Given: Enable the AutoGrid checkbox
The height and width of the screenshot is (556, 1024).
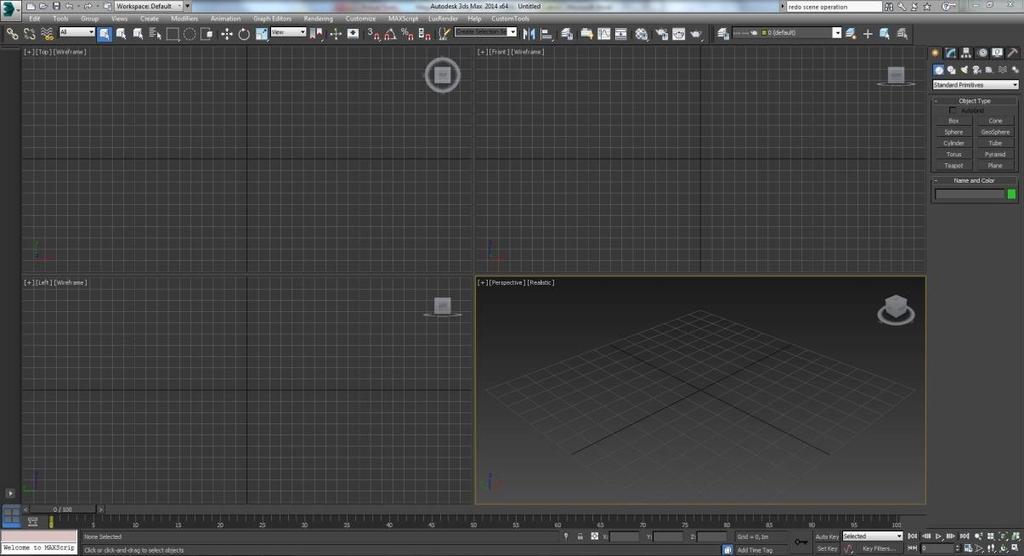Looking at the screenshot, I should click(x=952, y=110).
